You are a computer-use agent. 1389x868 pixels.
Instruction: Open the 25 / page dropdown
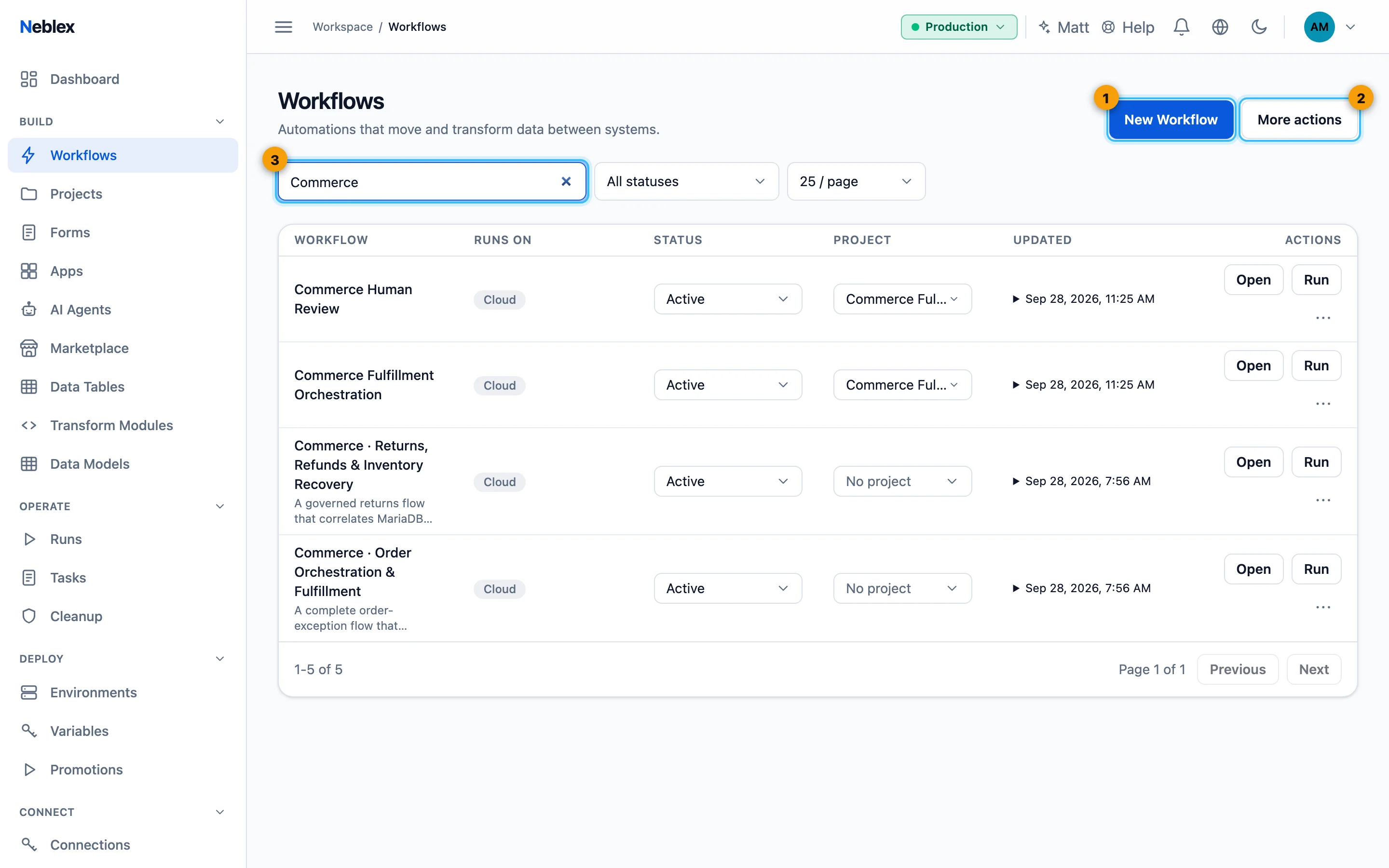pyautogui.click(x=856, y=181)
